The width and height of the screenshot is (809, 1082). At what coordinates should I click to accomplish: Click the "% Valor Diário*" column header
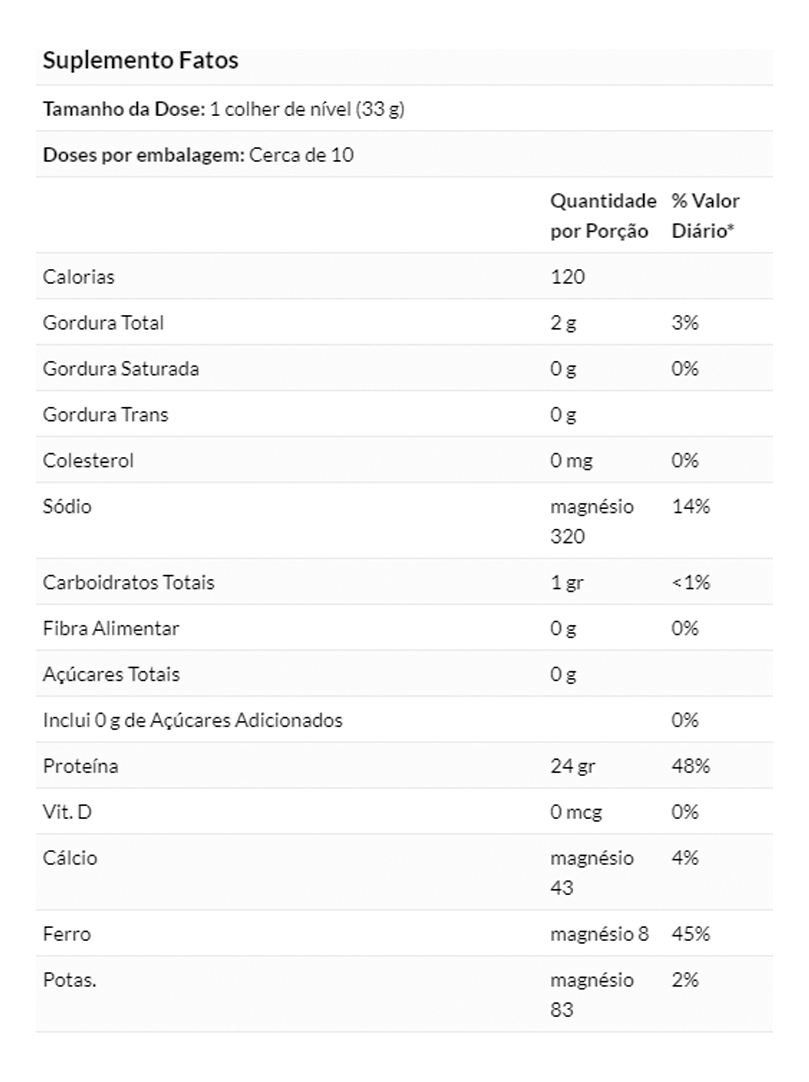point(705,216)
